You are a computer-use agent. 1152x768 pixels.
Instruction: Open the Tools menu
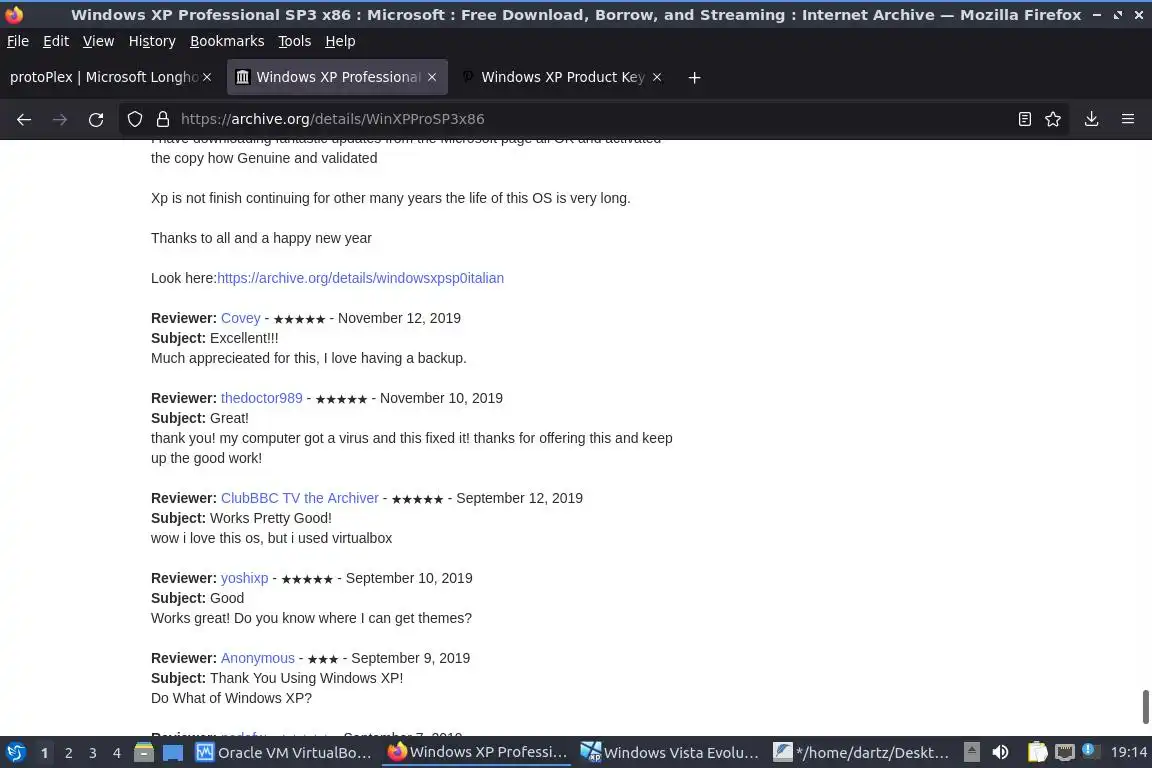pos(295,41)
